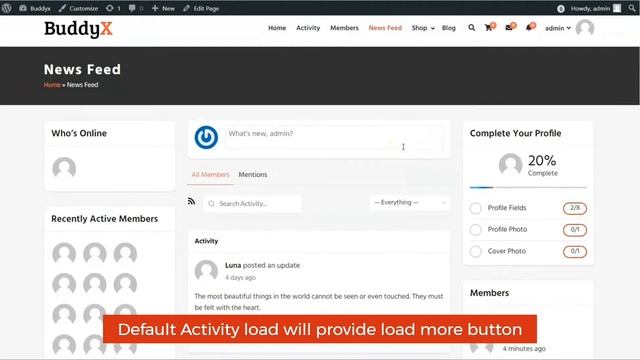Open the updates icon showing 1
This screenshot has width=640, height=360.
(x=113, y=8)
